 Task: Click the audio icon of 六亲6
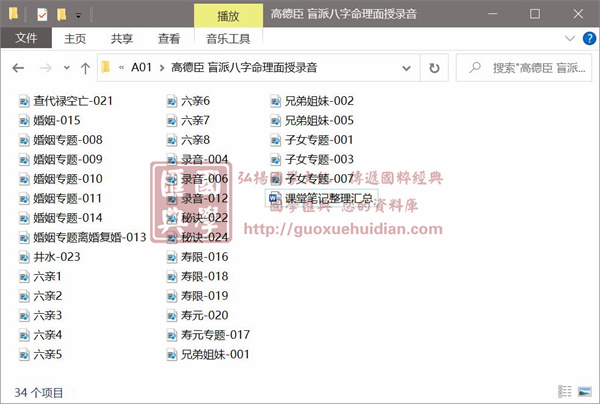tap(171, 101)
